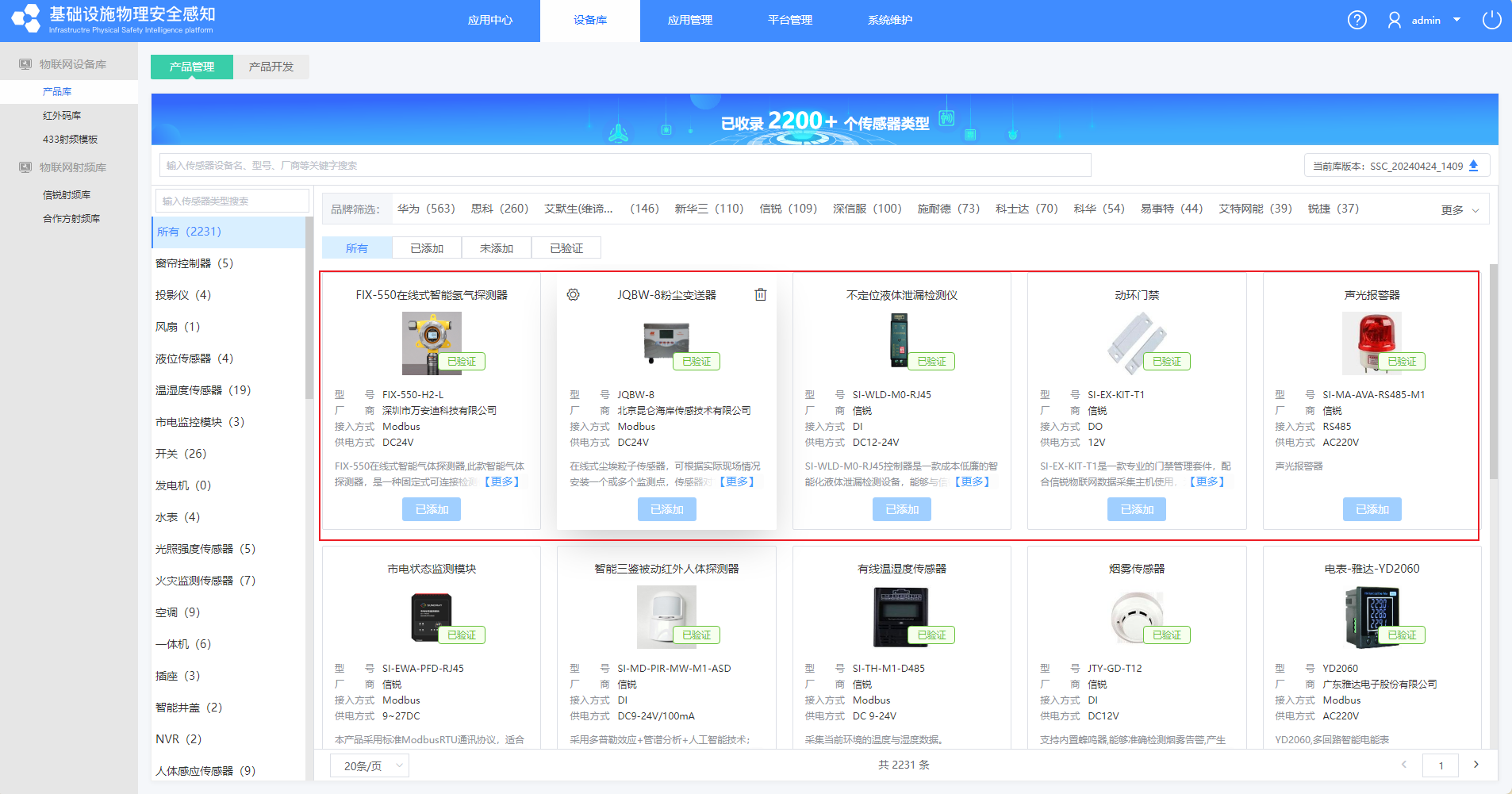Screen dimensions: 1512x794
Task: Go to previous page arrow
Action: (1404, 765)
